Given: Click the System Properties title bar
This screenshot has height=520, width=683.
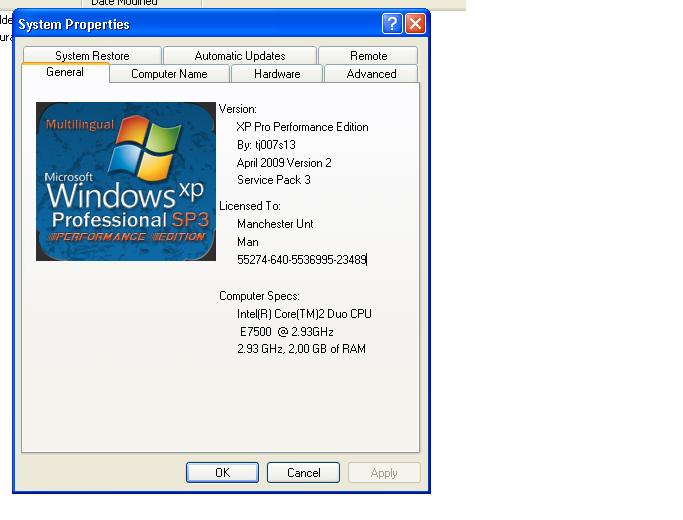Looking at the screenshot, I should pos(190,24).
